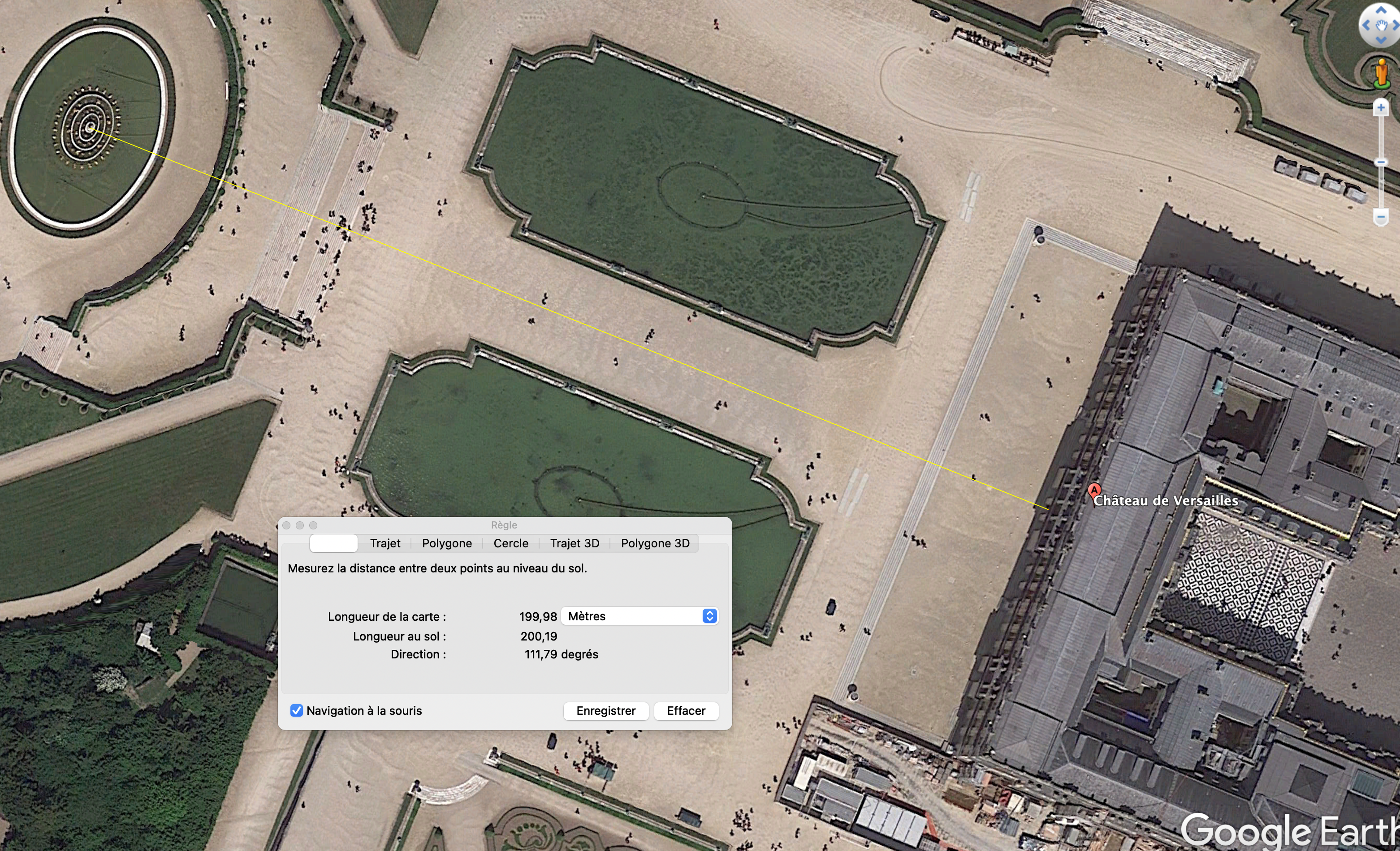The width and height of the screenshot is (1400, 851).
Task: Click the zoom slider handle
Action: [1381, 163]
